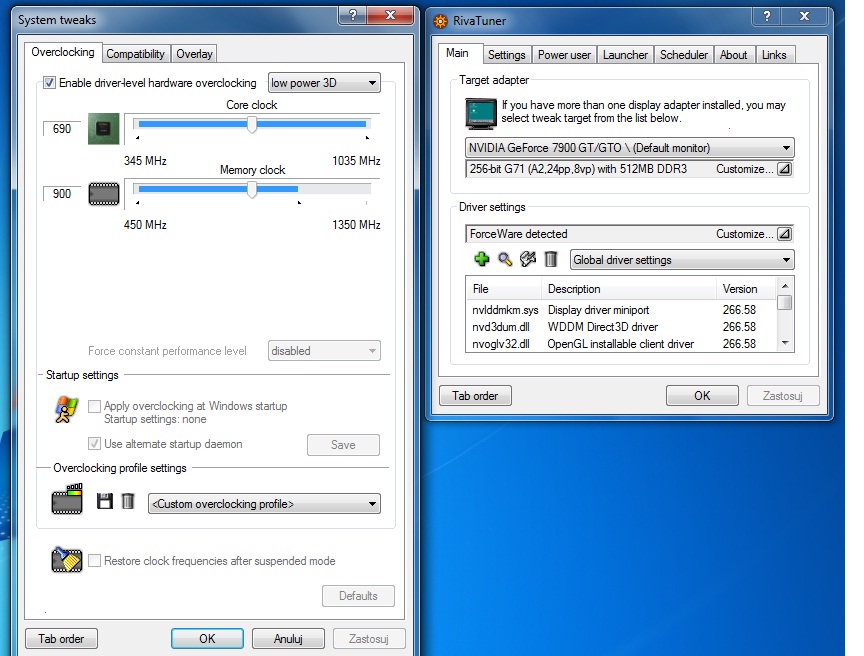Click Tab order in System tweaks window
The height and width of the screenshot is (656, 864).
point(61,639)
